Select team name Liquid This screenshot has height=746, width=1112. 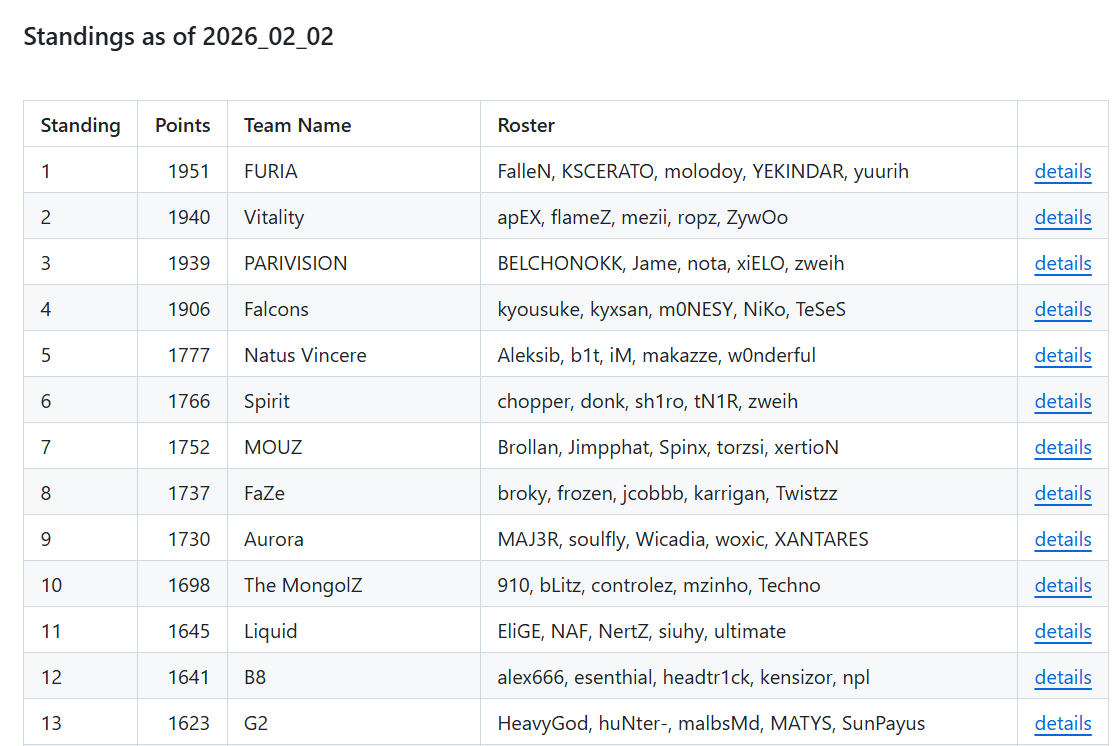pyautogui.click(x=270, y=632)
